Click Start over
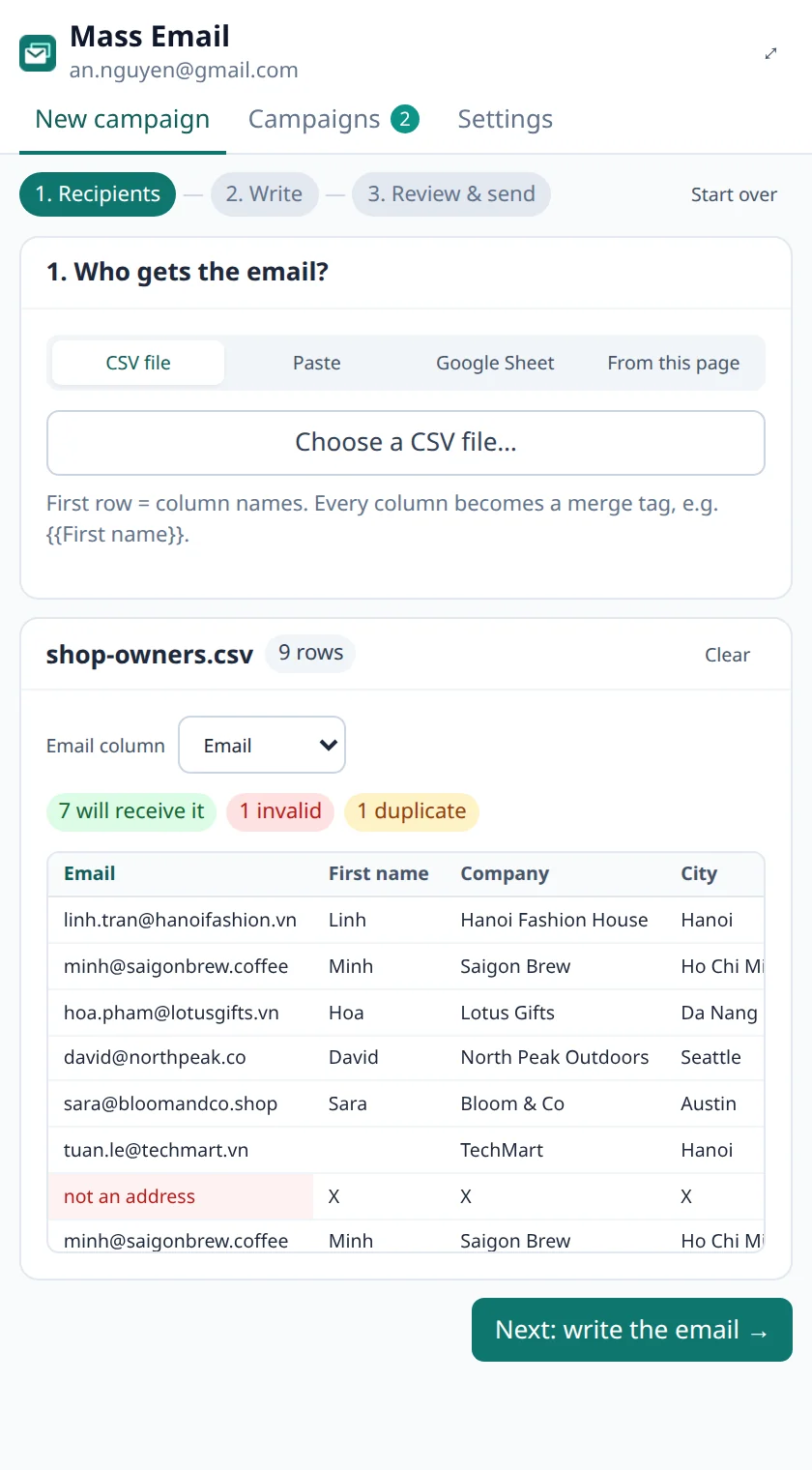Image resolution: width=812 pixels, height=1470 pixels. click(734, 195)
